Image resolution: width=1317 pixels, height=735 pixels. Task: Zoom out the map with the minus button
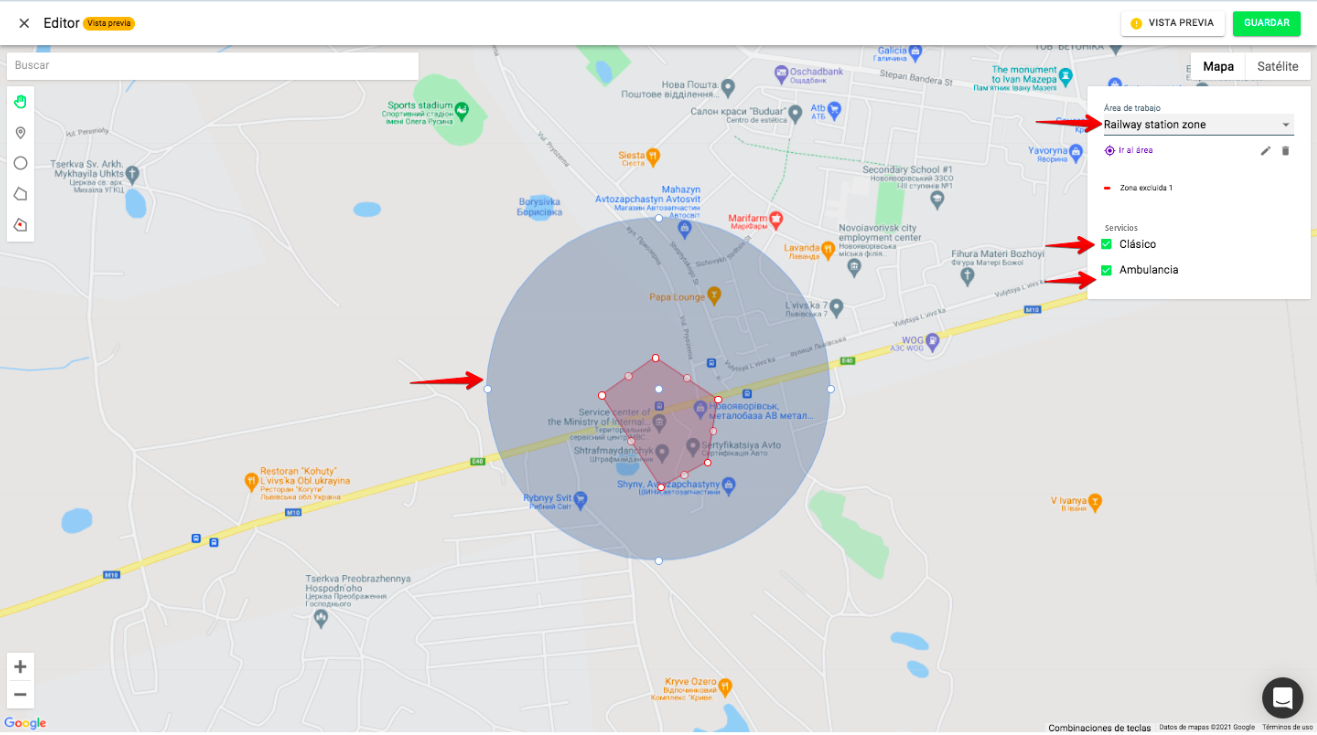click(x=20, y=695)
